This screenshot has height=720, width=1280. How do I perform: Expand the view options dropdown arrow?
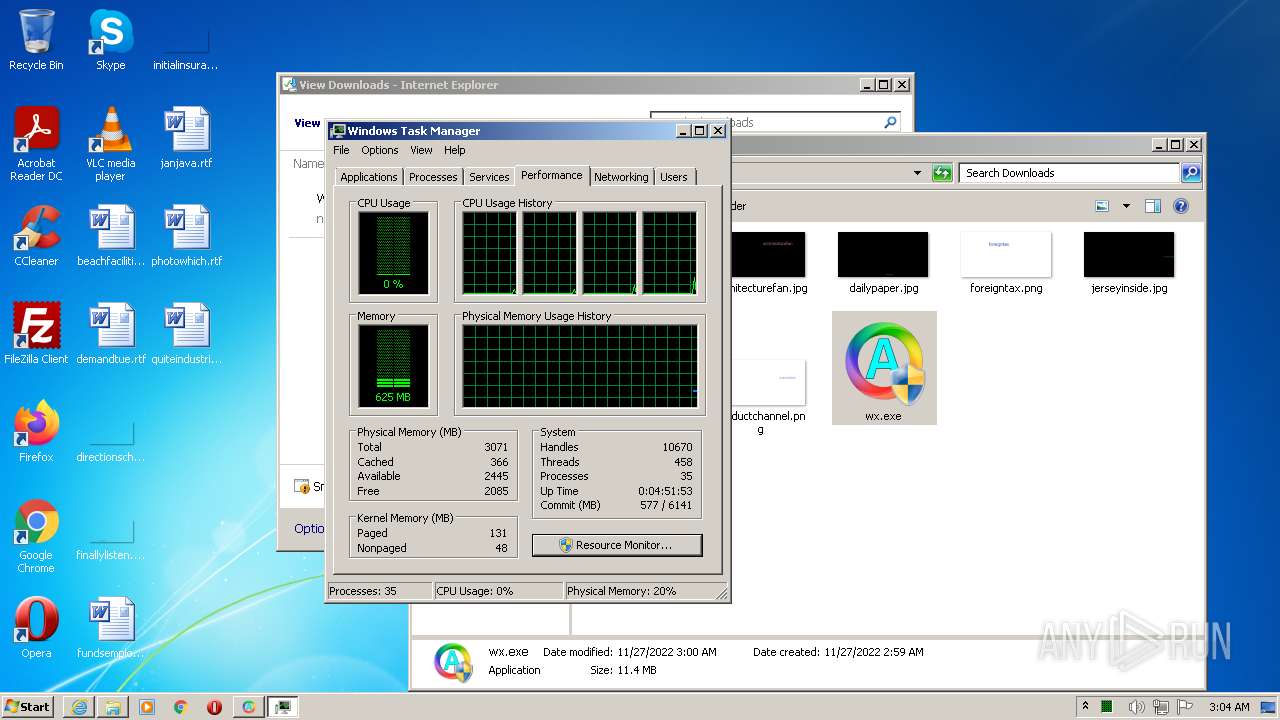pyautogui.click(x=1126, y=206)
